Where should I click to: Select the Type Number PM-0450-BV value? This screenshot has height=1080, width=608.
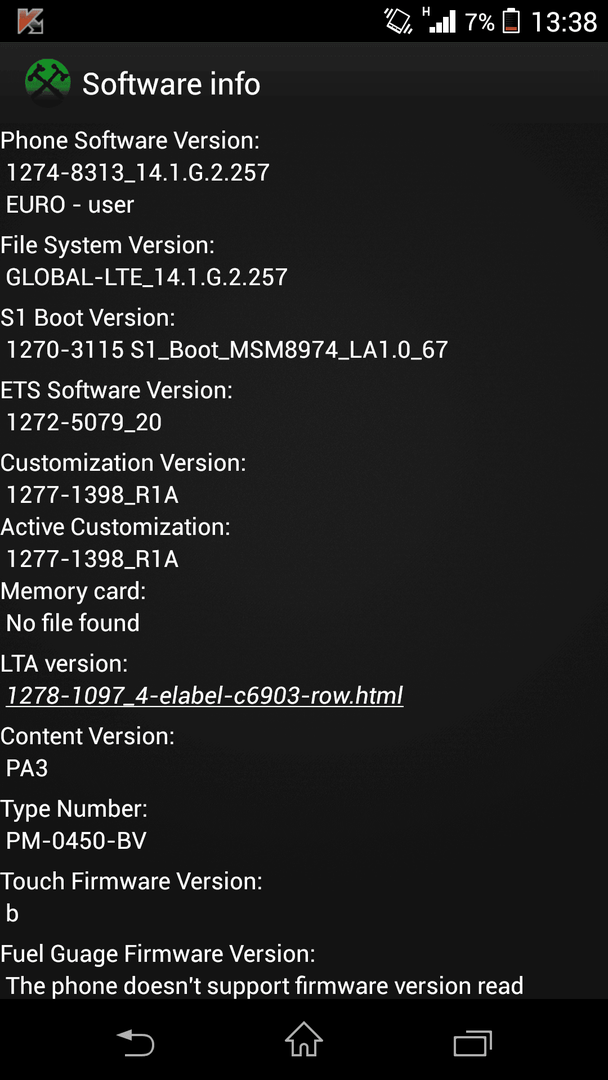click(76, 841)
